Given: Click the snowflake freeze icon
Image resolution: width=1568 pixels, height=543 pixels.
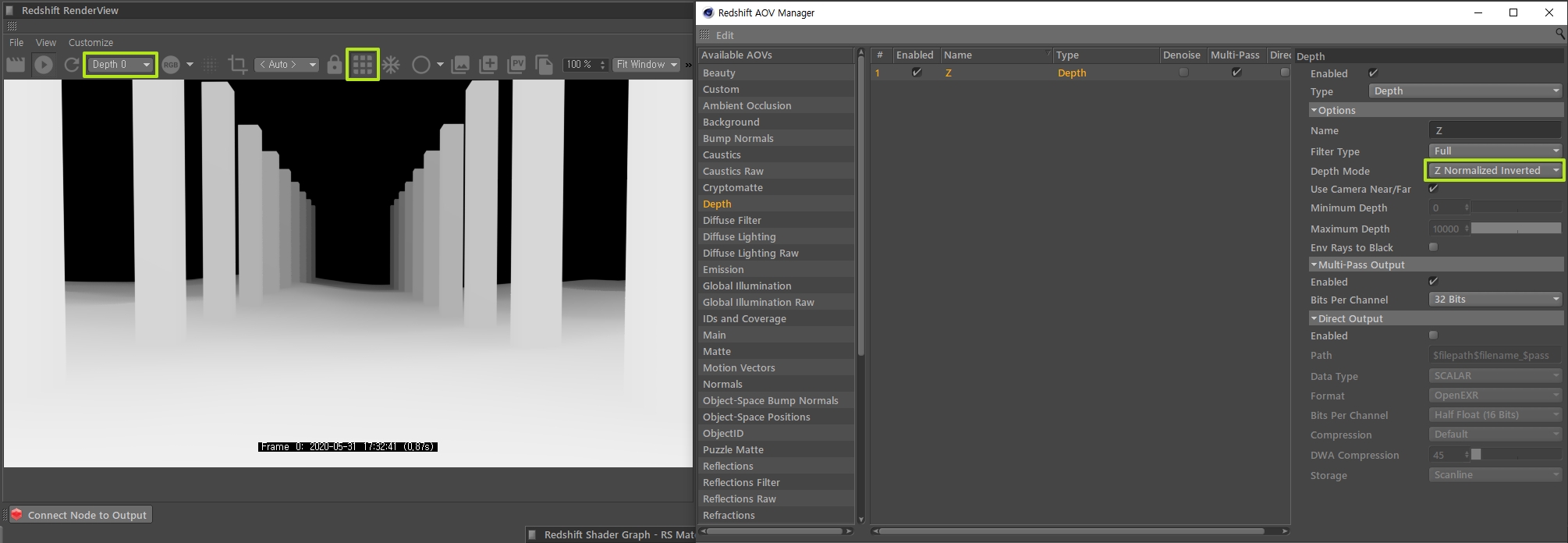Looking at the screenshot, I should tap(391, 65).
